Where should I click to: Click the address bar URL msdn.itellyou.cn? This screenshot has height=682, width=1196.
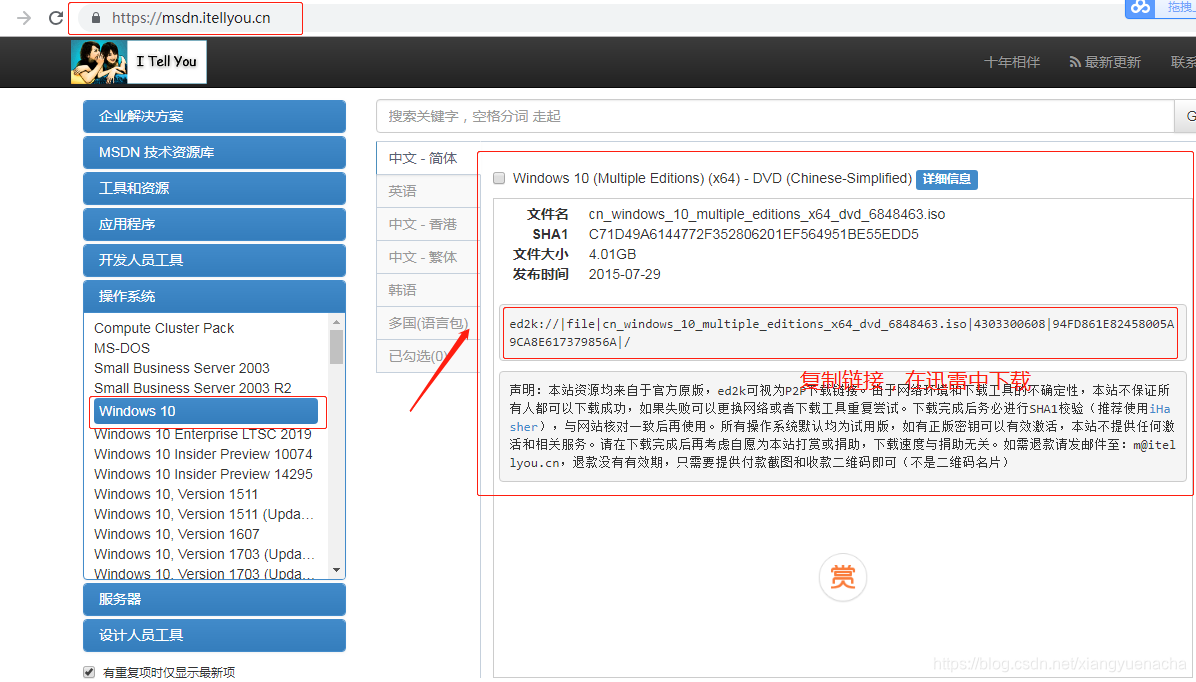(191, 18)
